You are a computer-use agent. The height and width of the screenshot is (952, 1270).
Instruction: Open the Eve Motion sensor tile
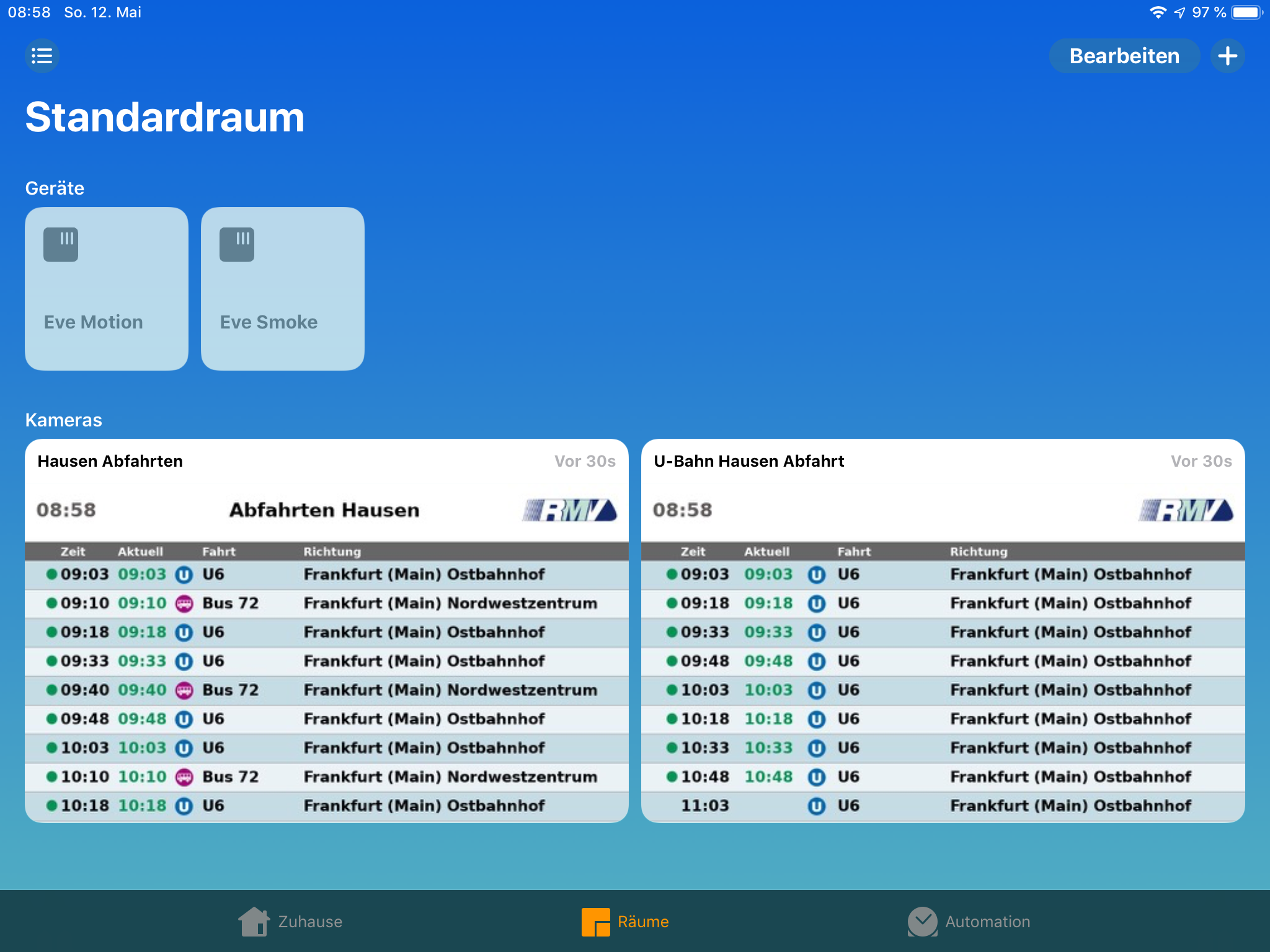click(107, 289)
